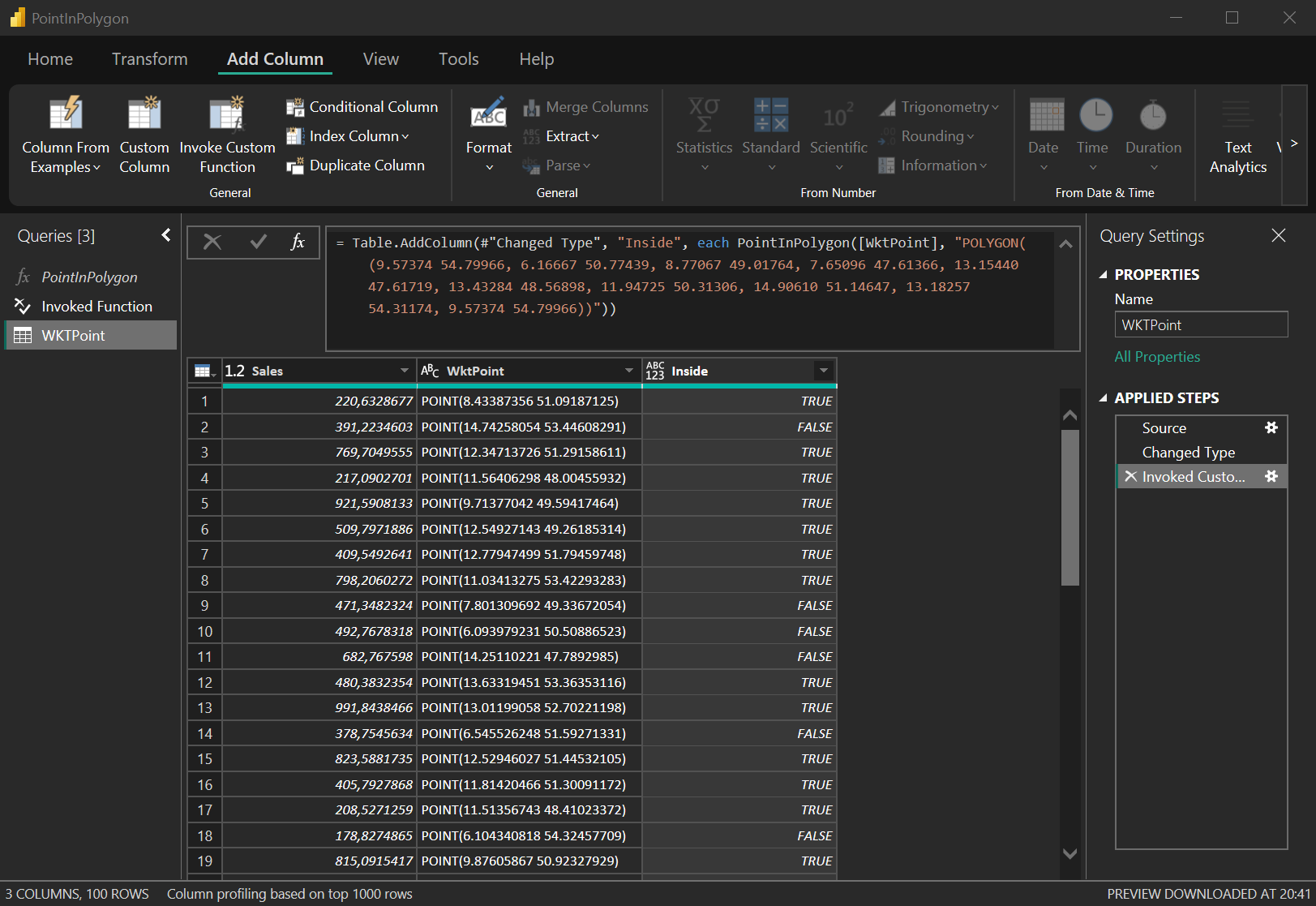Click the WktPoint column type icon

click(430, 371)
